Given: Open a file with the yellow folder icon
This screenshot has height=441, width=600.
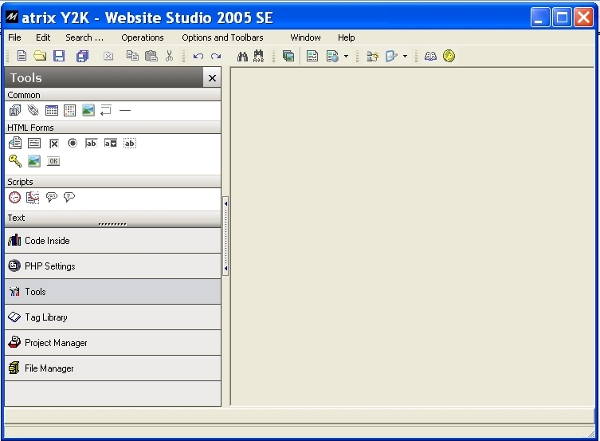Looking at the screenshot, I should (x=40, y=56).
